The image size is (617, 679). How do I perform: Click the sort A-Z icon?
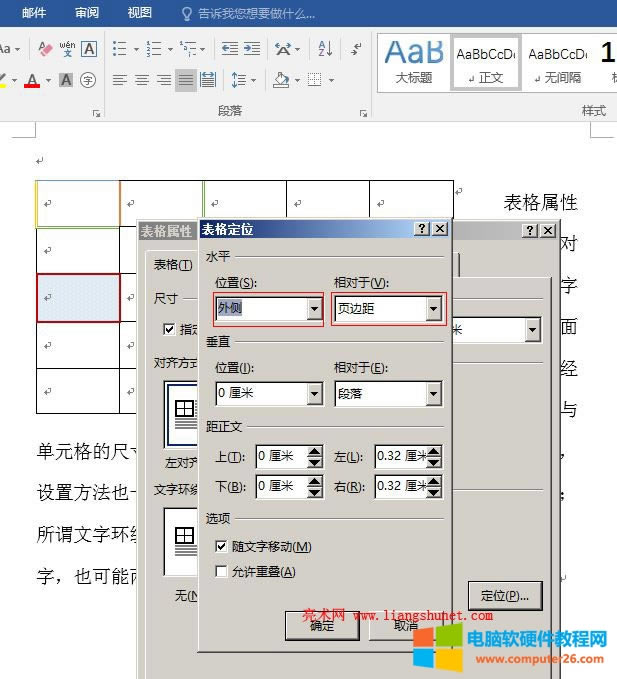325,48
